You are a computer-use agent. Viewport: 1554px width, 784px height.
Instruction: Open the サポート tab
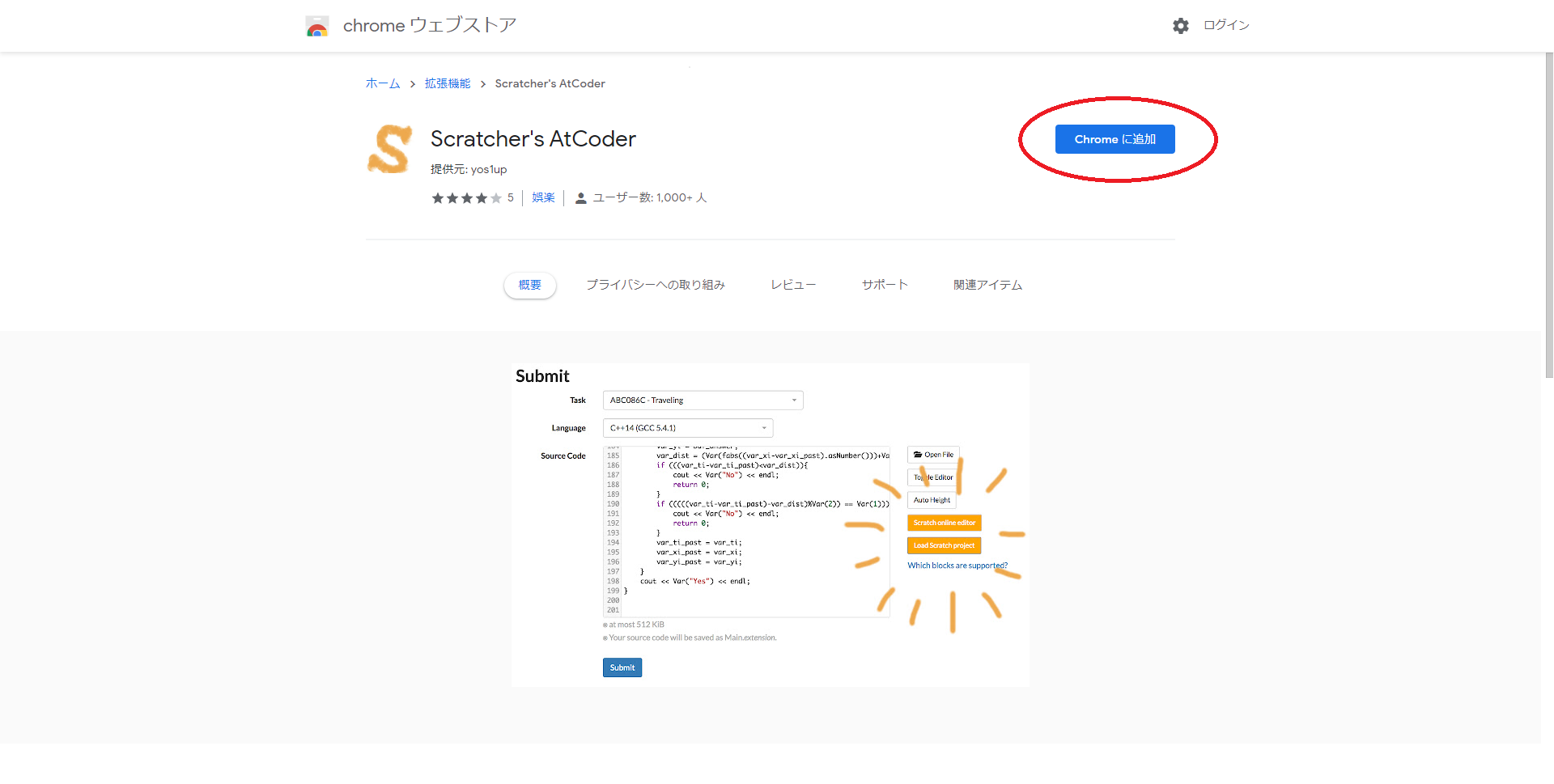click(x=885, y=285)
